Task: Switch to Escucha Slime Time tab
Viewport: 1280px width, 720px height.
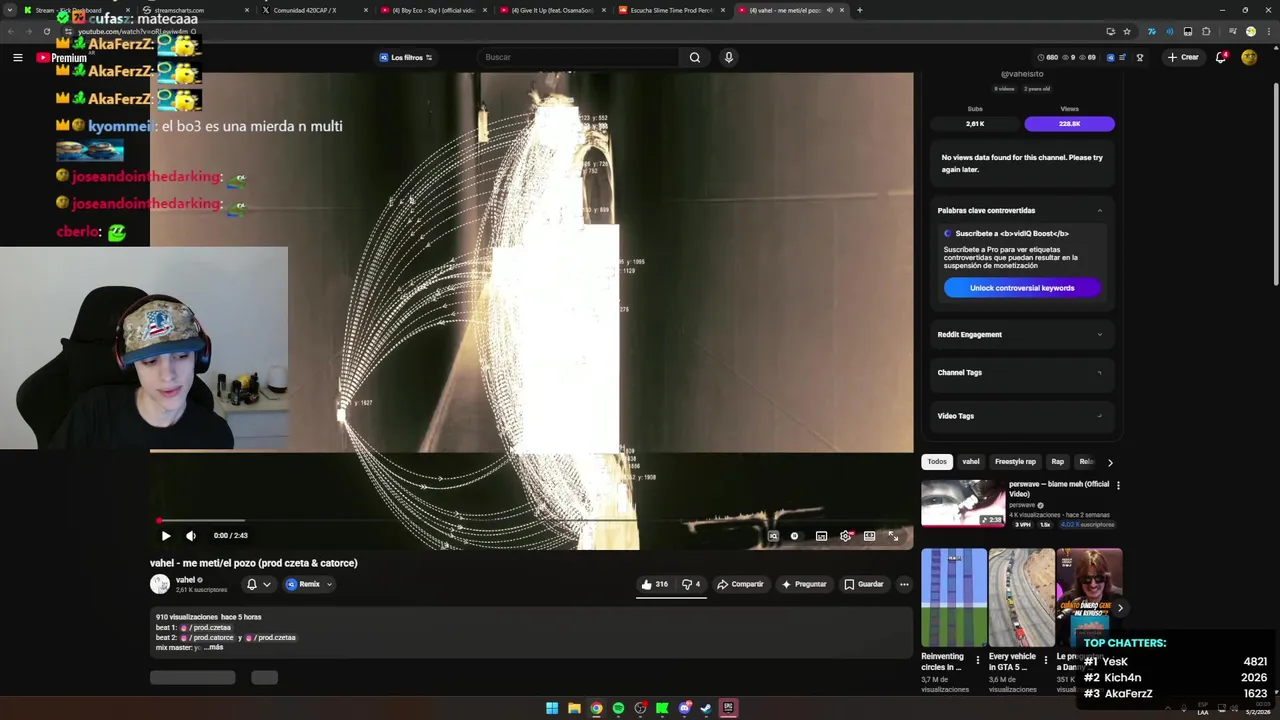Action: pyautogui.click(x=670, y=10)
